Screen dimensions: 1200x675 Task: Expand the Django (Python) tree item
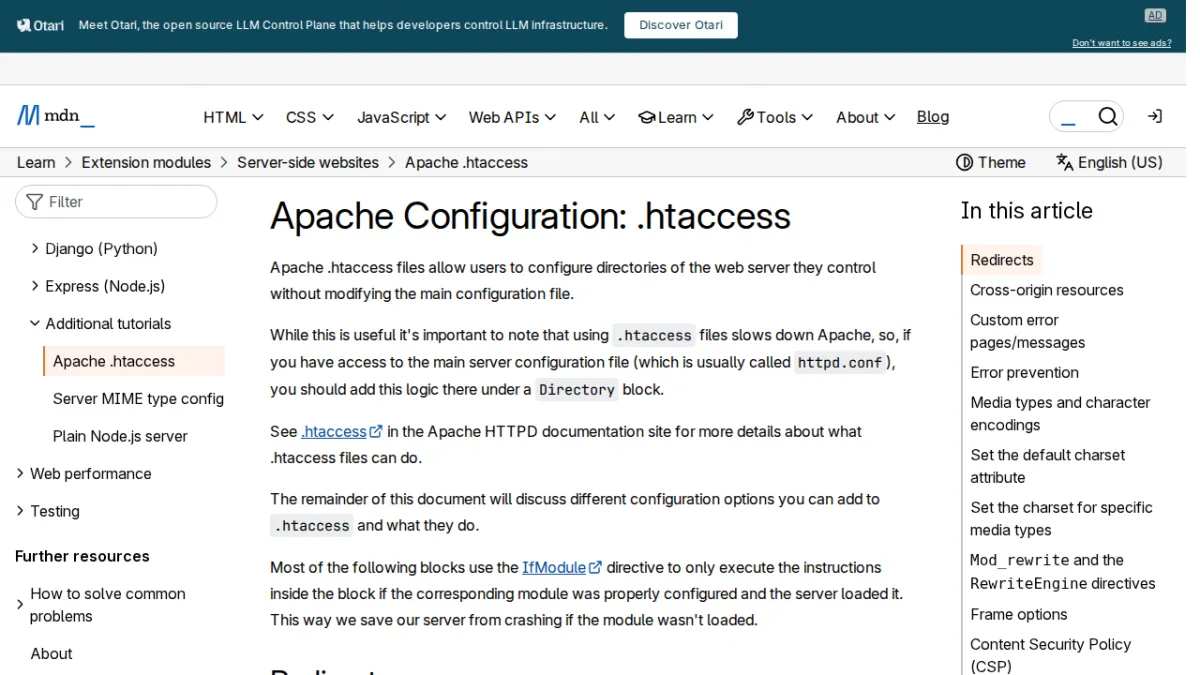click(x=35, y=248)
